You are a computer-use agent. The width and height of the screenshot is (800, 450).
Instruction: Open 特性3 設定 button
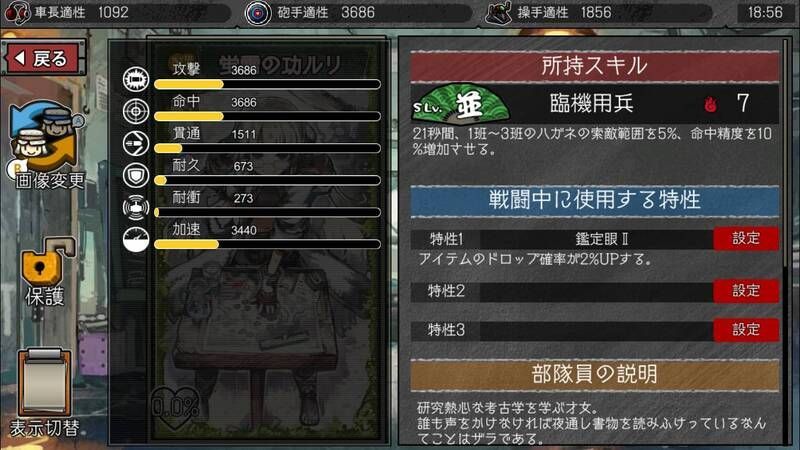click(x=746, y=330)
